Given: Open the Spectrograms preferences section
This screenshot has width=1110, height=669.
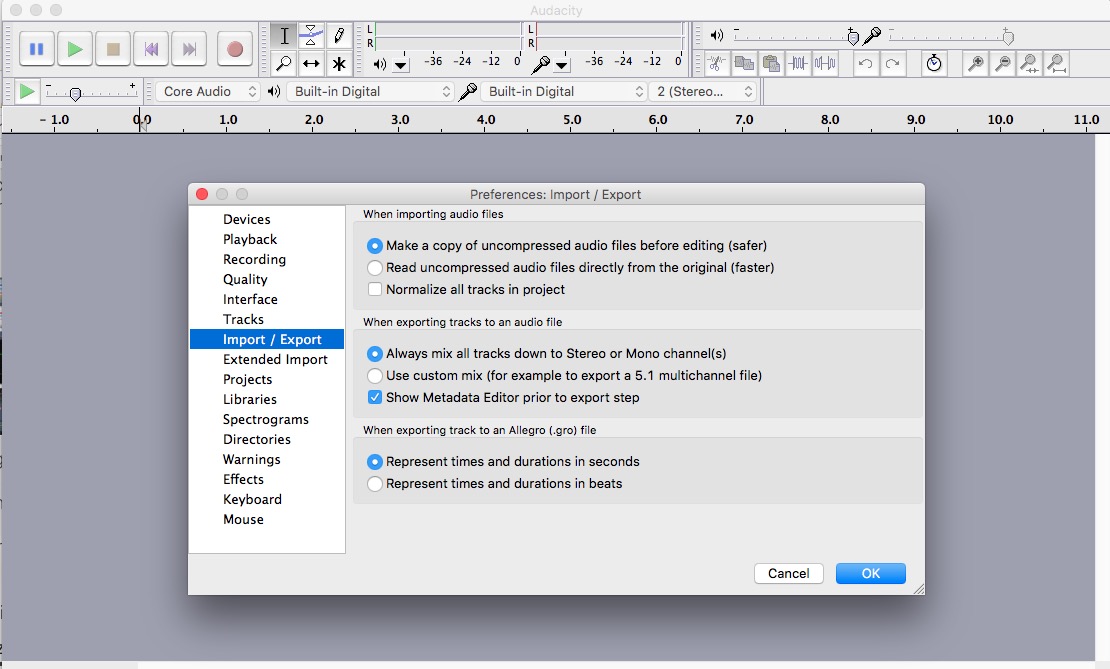Looking at the screenshot, I should point(265,419).
